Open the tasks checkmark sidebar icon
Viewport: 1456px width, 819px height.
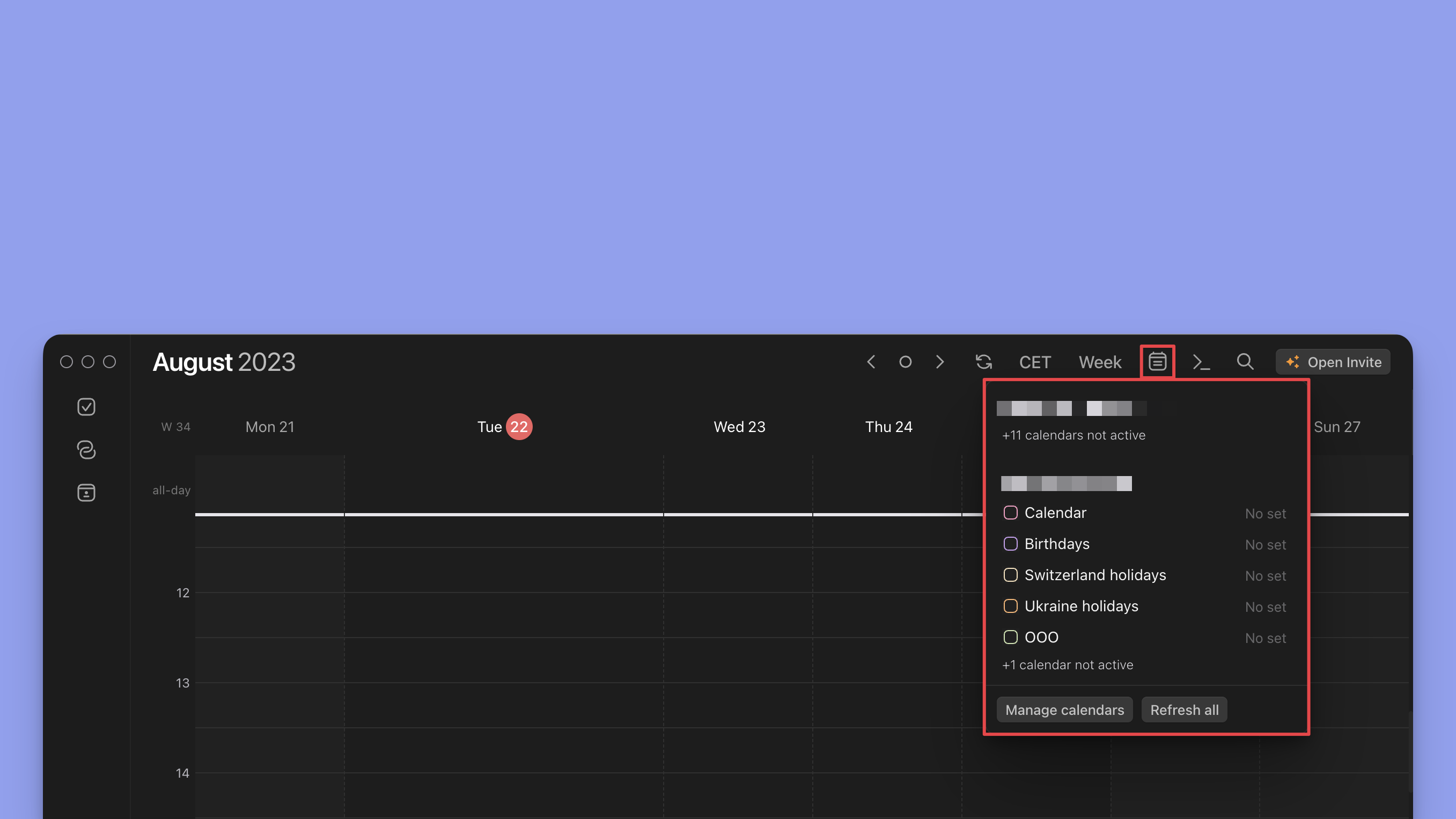86,407
